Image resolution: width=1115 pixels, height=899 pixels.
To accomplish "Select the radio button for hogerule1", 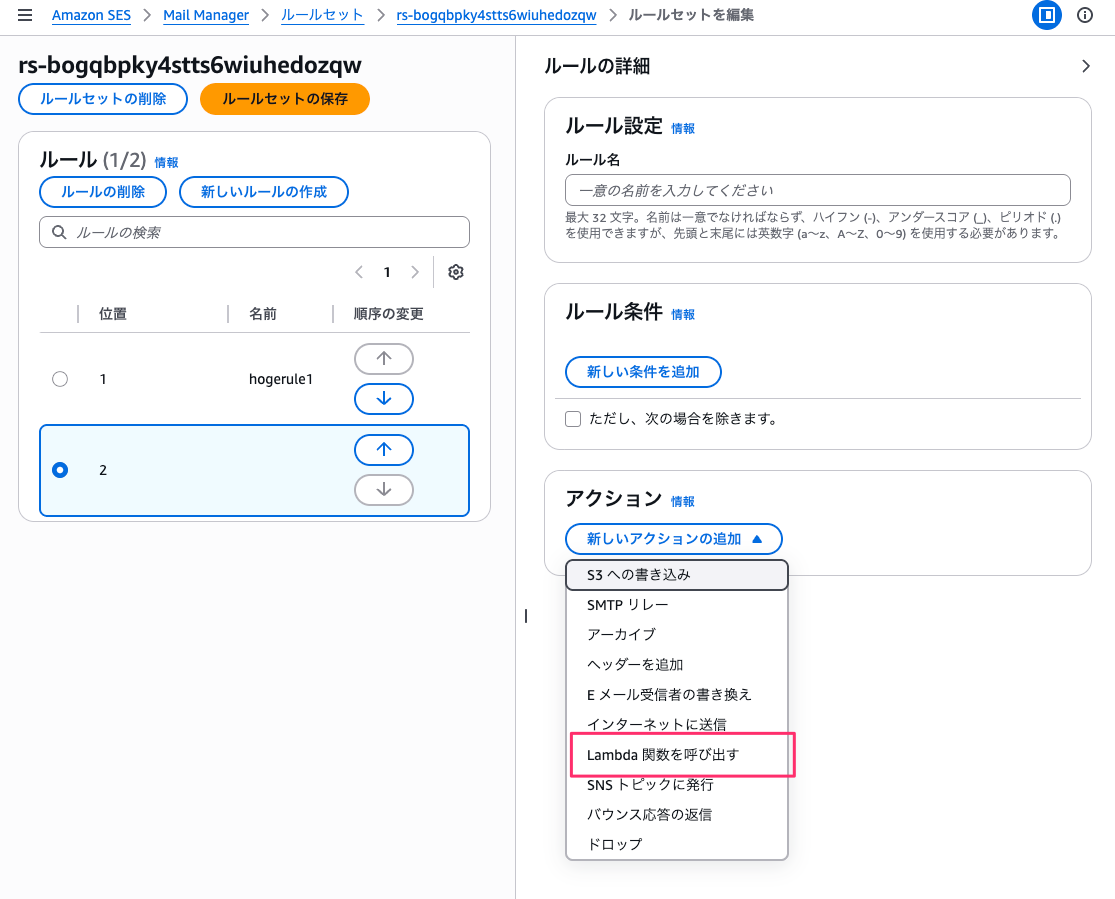I will (60, 379).
